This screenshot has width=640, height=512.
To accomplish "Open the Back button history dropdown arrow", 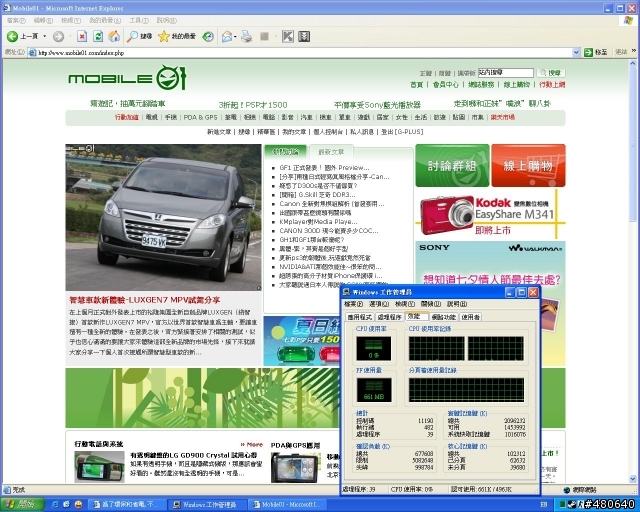I will (45, 37).
